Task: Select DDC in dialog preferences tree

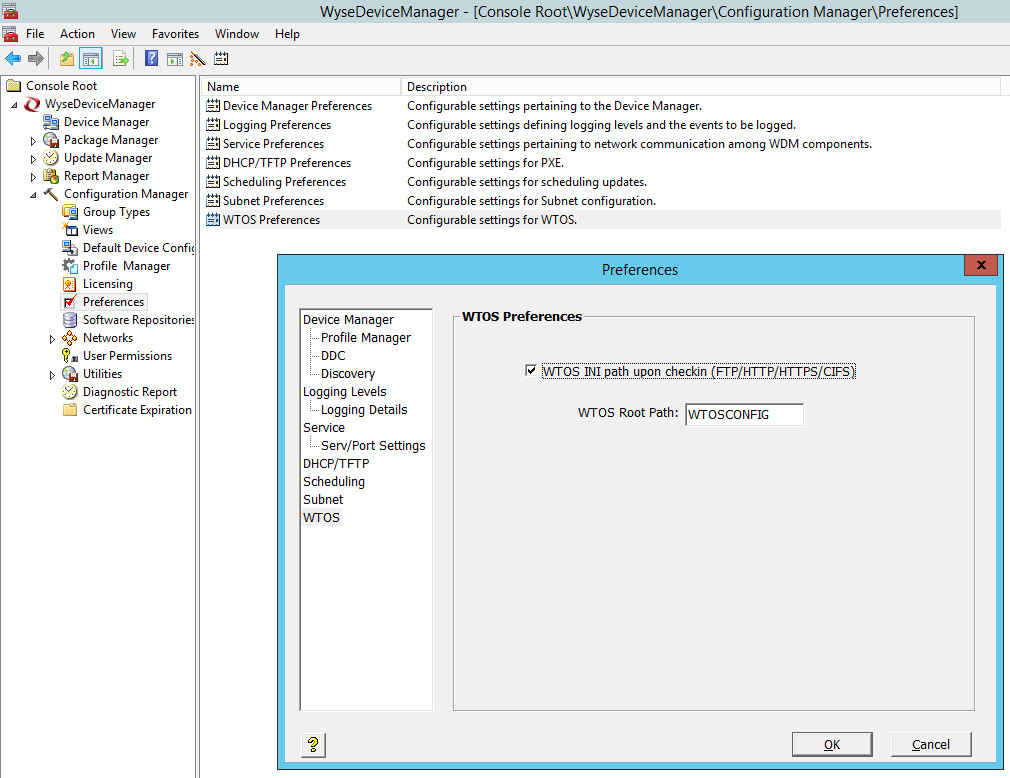Action: click(333, 356)
